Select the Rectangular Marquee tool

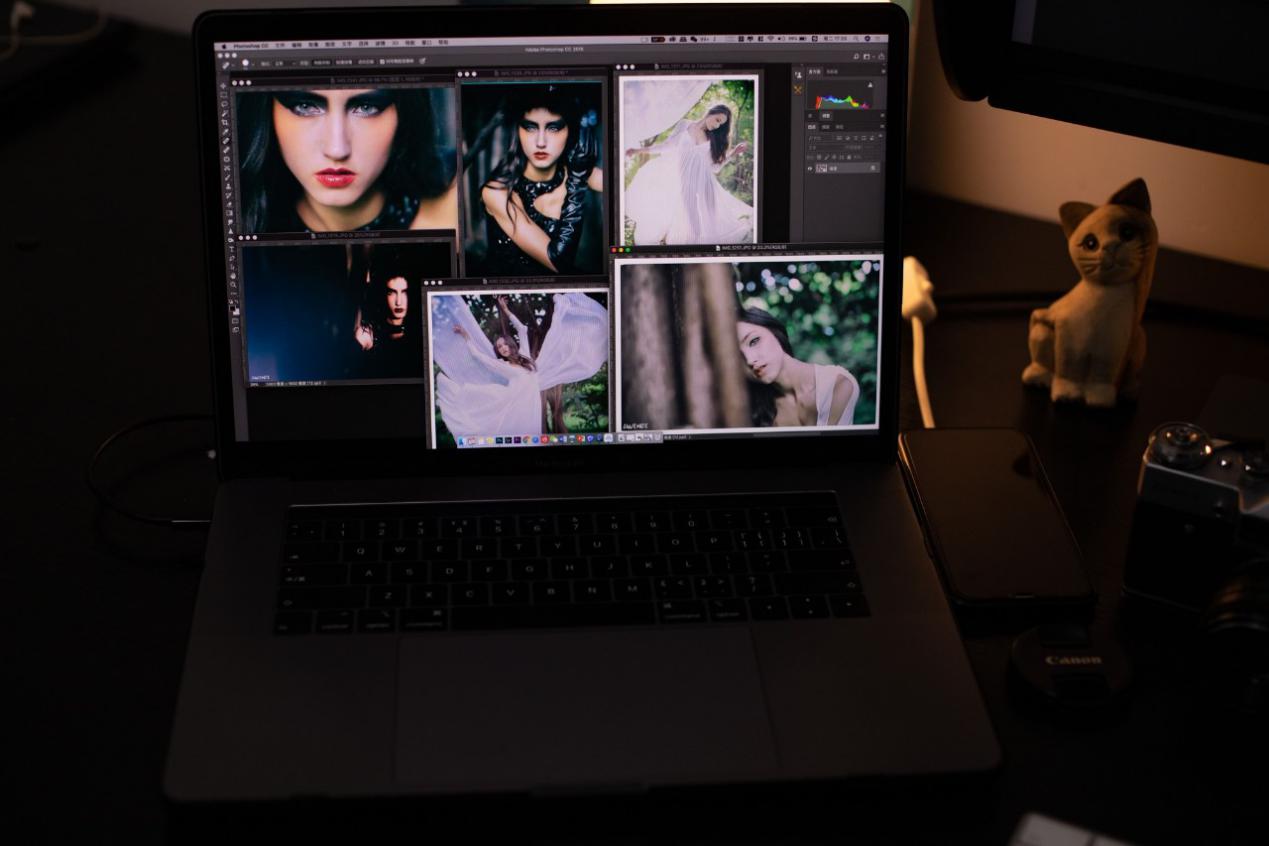click(x=223, y=95)
